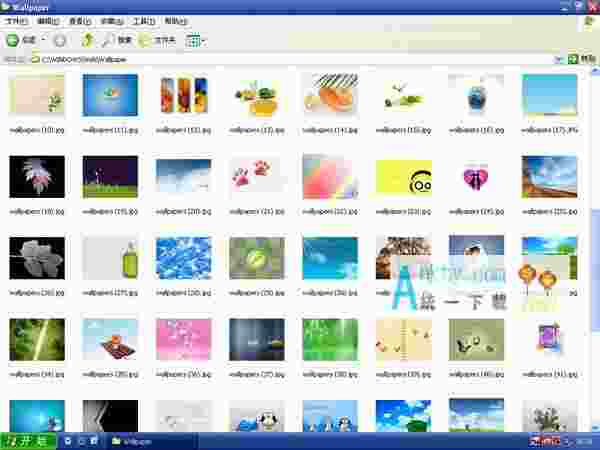Viewport: 600px width, 450px height.
Task: Select the black grey abstract curve thumbnail
Action: [x=110, y=416]
